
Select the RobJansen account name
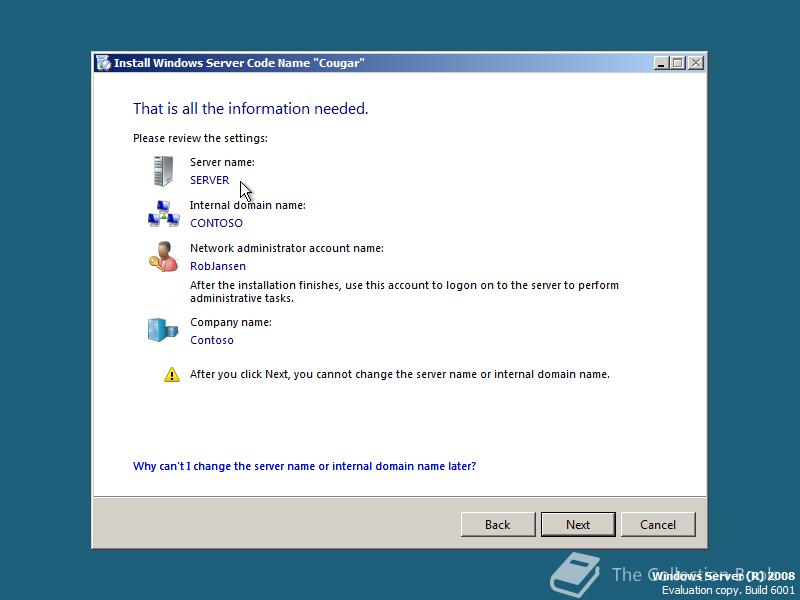coord(218,266)
